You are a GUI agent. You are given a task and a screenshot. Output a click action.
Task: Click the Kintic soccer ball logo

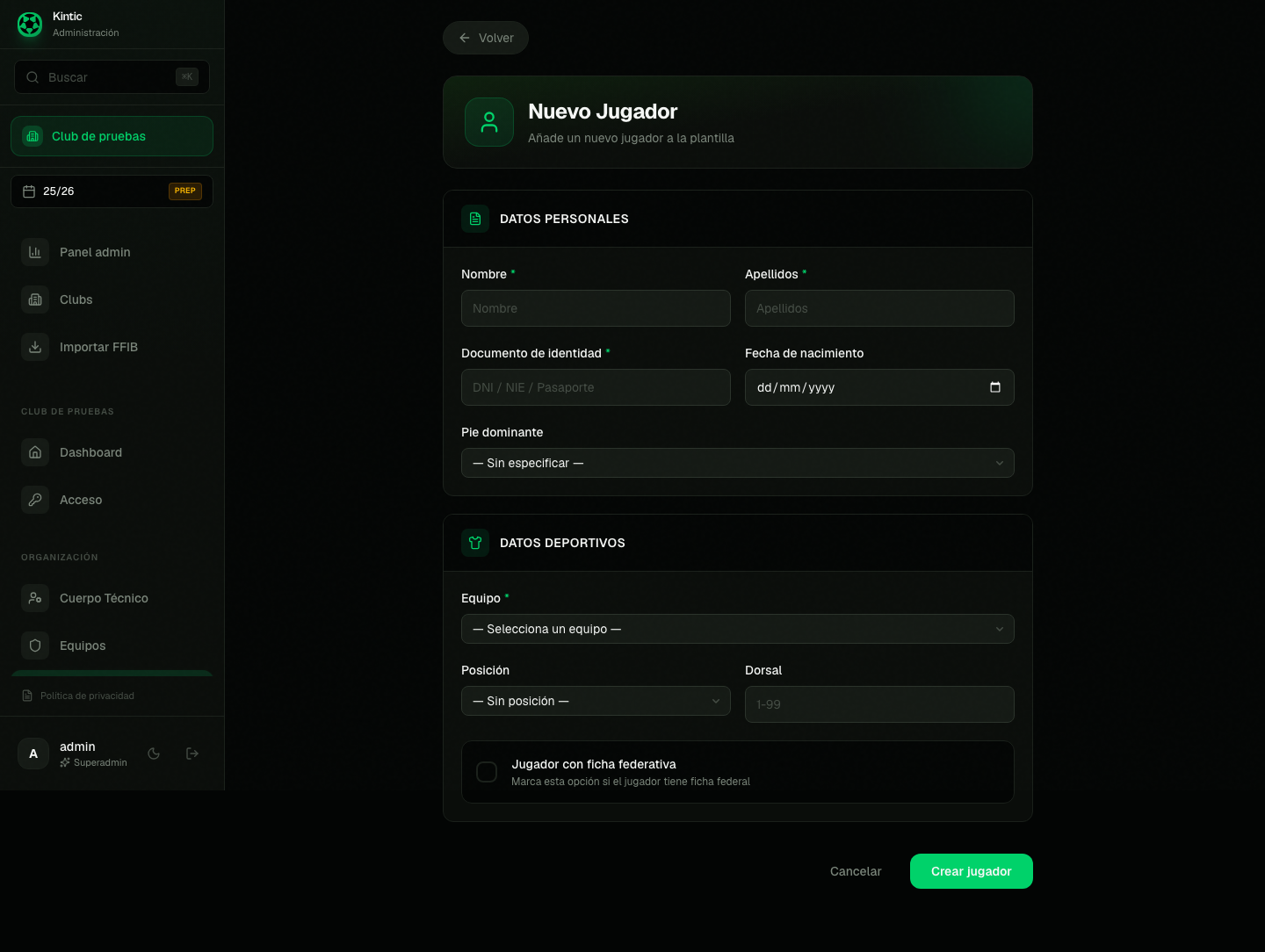click(30, 25)
